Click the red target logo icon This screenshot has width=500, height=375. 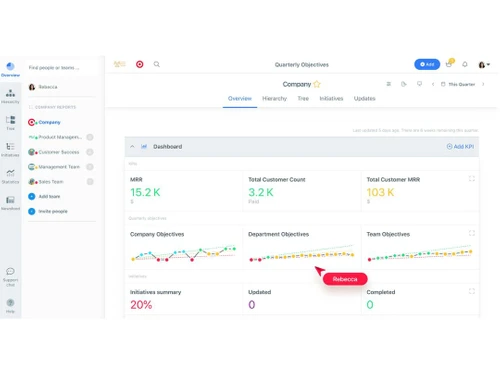click(x=140, y=64)
